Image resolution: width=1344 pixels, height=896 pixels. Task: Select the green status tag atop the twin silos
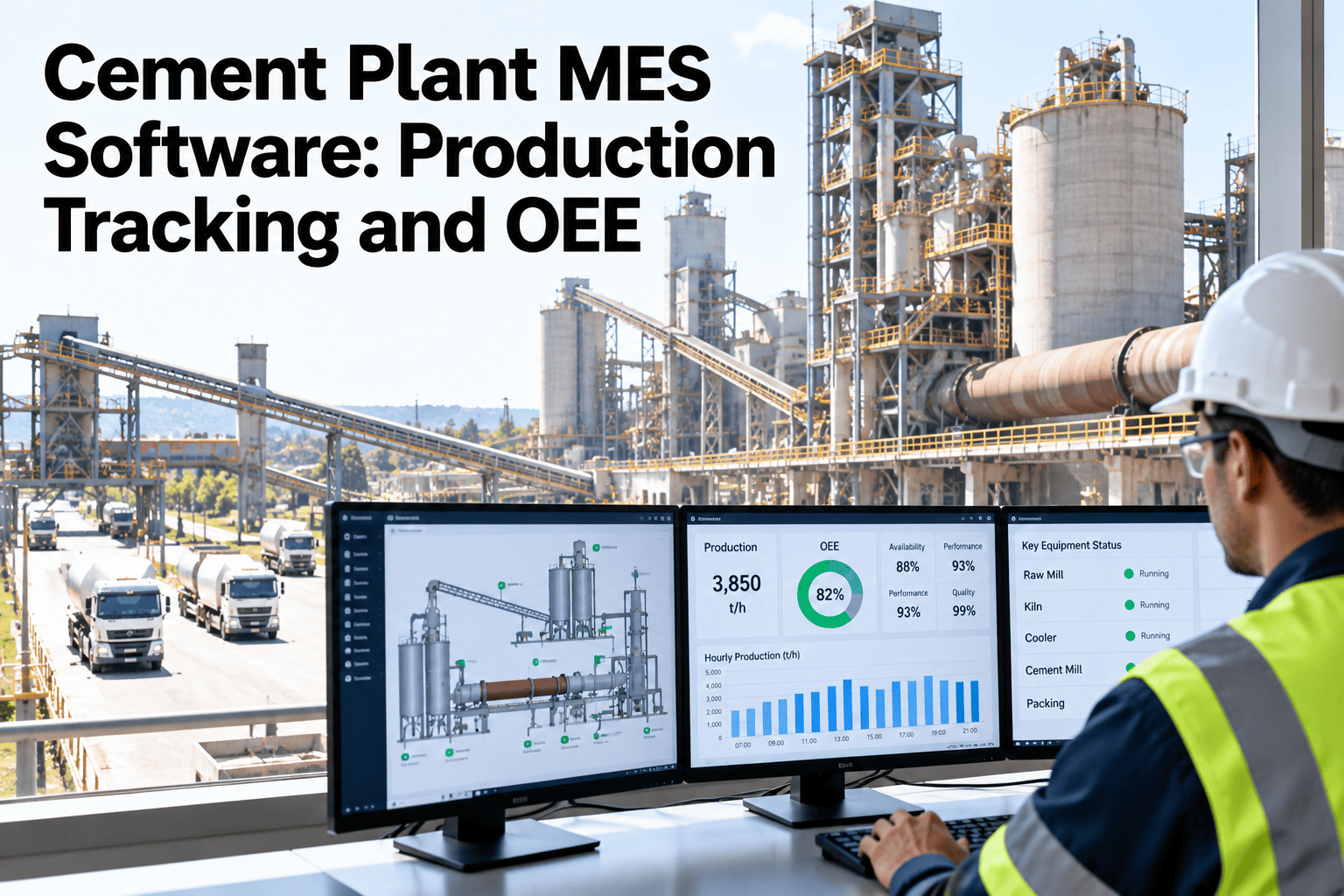(x=596, y=548)
